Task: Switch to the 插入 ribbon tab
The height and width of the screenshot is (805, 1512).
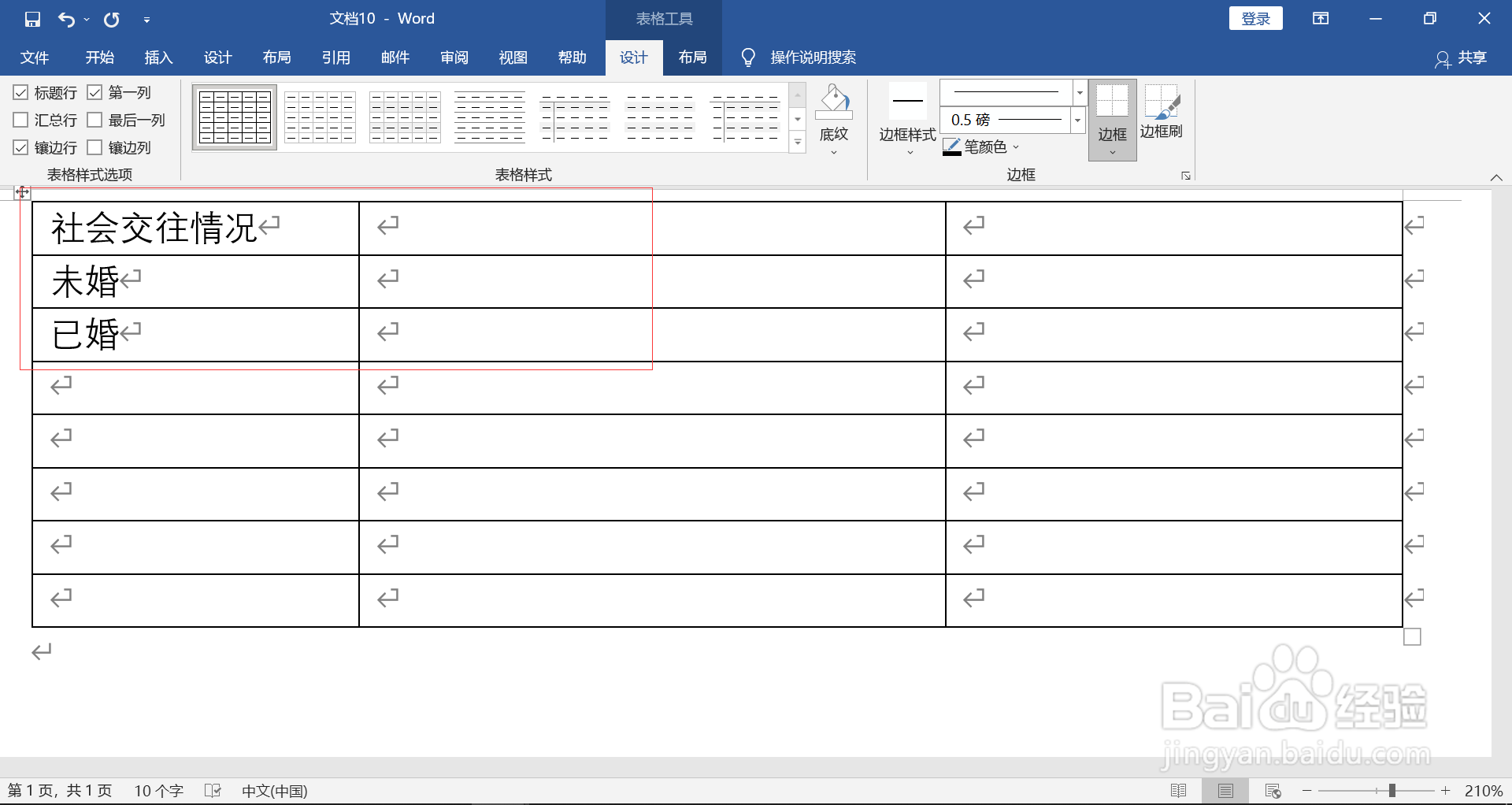Action: [x=158, y=57]
